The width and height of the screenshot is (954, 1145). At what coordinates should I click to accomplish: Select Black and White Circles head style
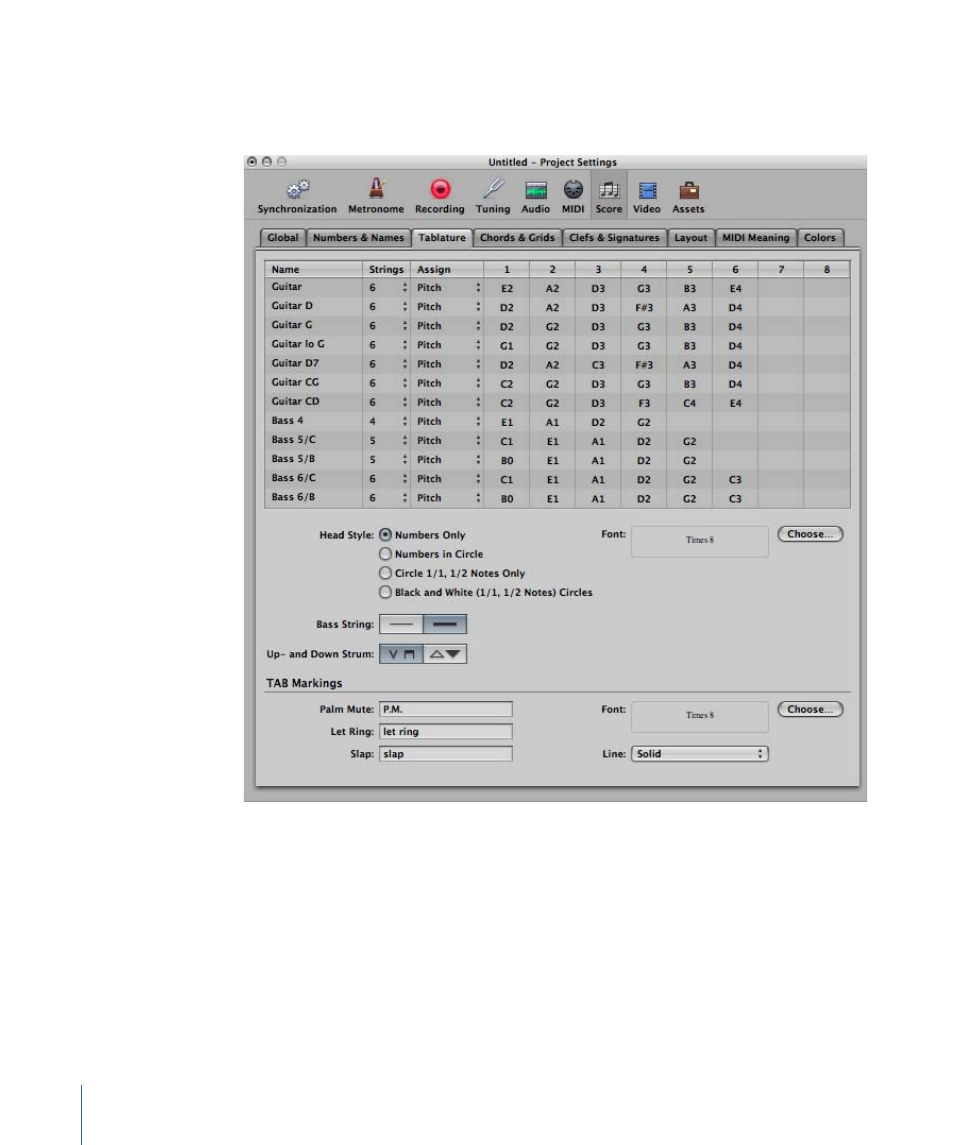(x=386, y=591)
